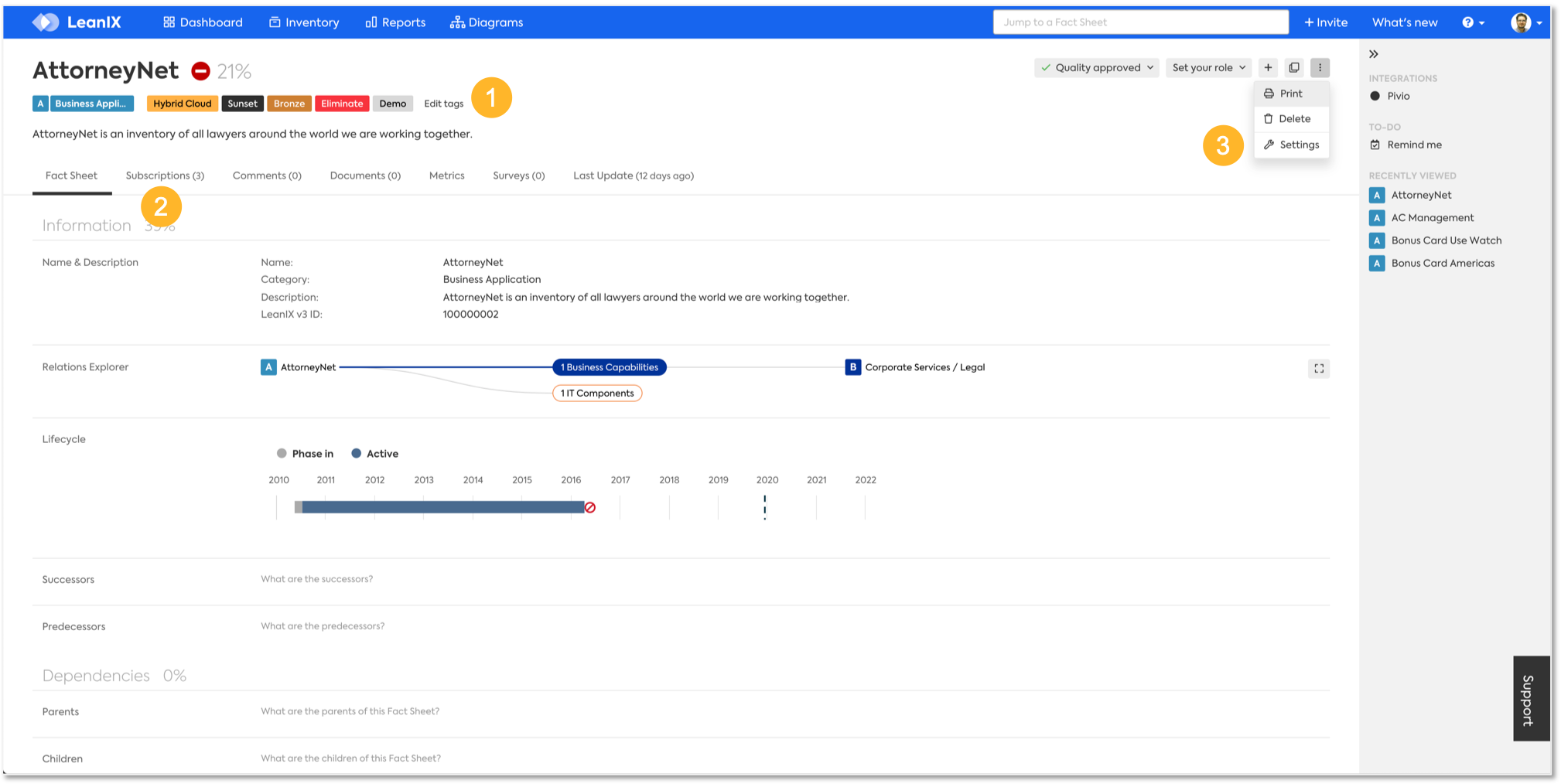This screenshot has height=784, width=1561.
Task: Collapse the right sidebar with double chevron
Action: (1374, 54)
